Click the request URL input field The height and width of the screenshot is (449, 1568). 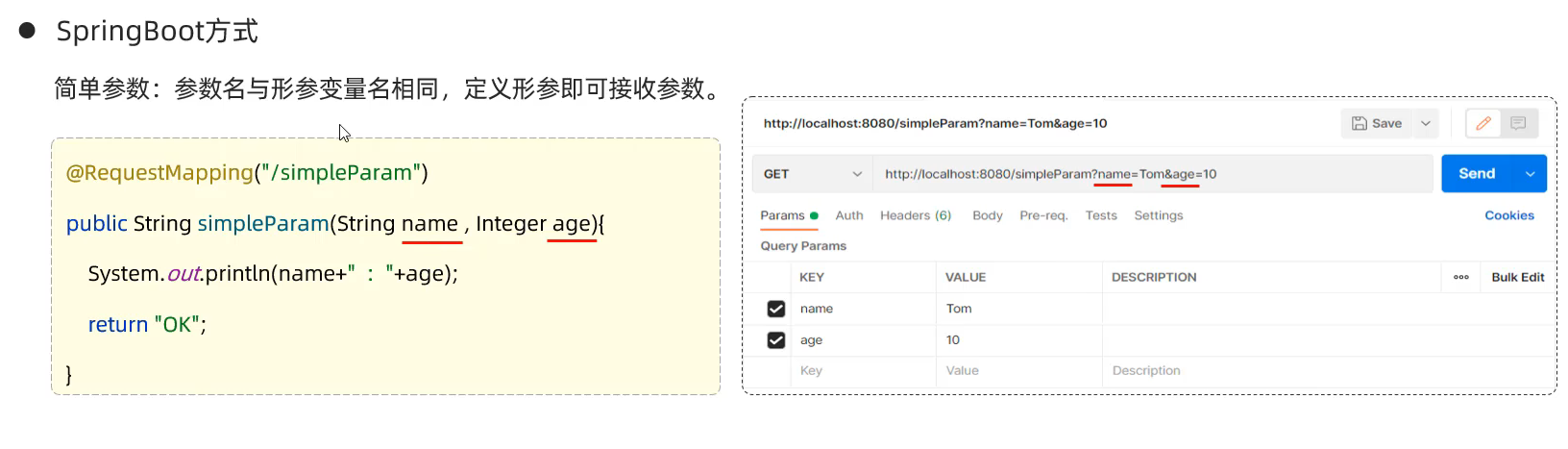[x=1153, y=174]
